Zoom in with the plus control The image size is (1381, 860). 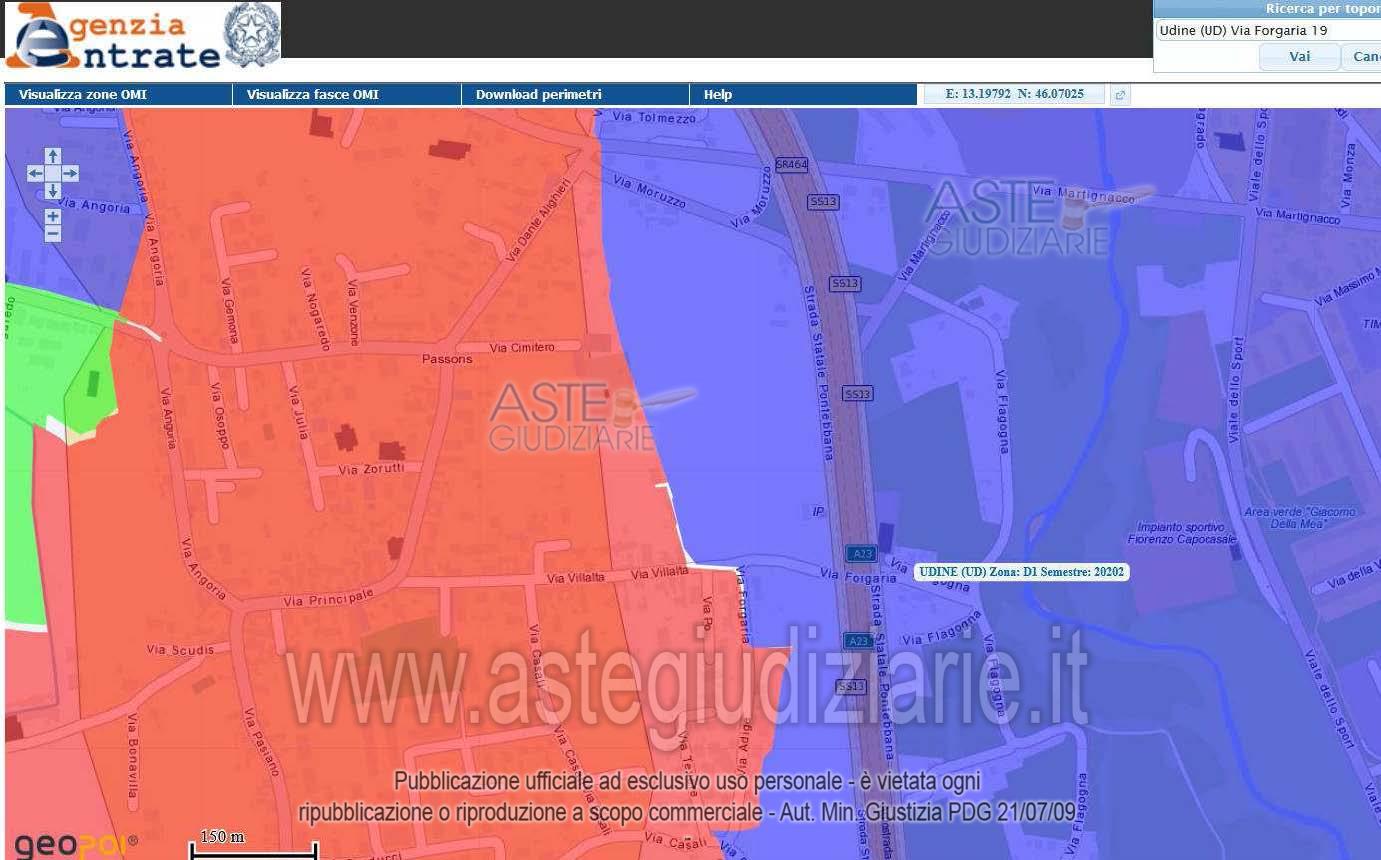click(x=53, y=216)
